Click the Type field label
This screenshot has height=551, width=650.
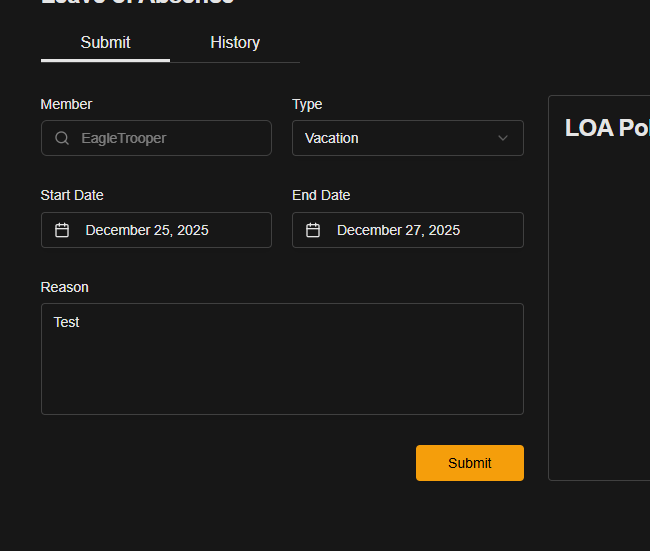coord(307,104)
